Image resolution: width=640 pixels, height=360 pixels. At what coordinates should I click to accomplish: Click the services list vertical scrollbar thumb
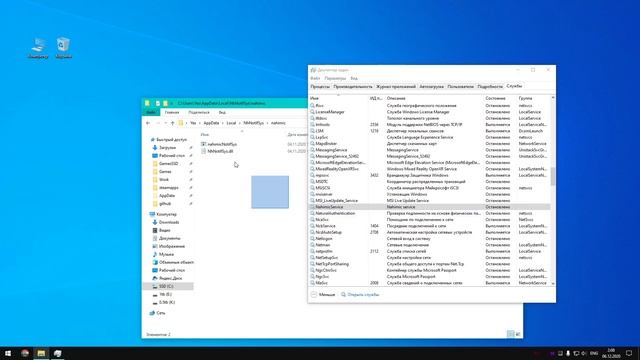pos(553,176)
